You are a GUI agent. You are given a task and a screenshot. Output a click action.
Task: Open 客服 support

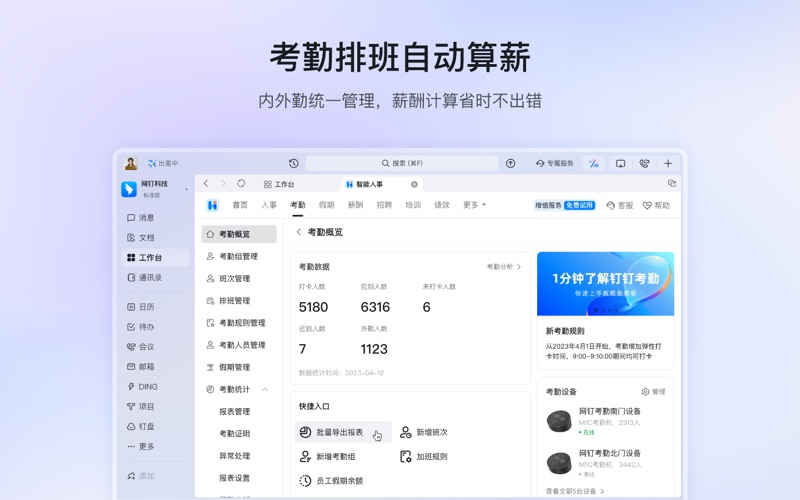pos(619,205)
